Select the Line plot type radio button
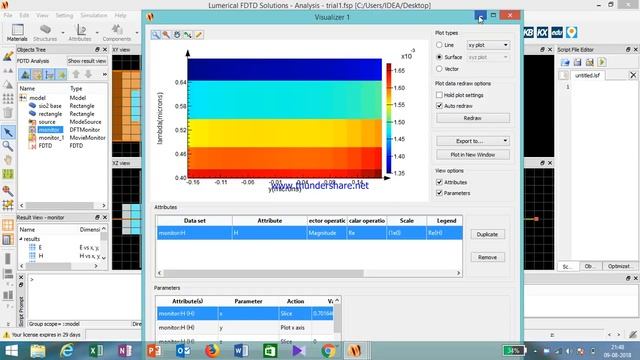Viewport: 640px width, 360px height. 439,45
